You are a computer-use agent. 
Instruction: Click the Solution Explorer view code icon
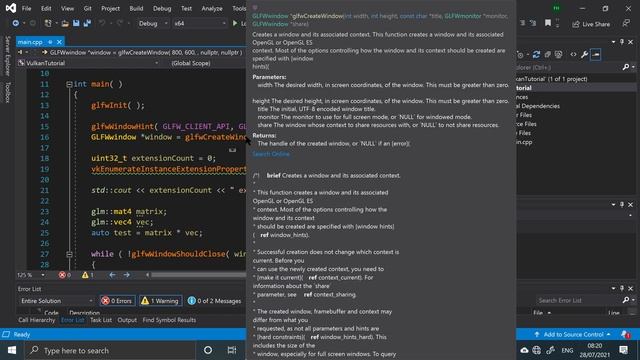point(573,54)
